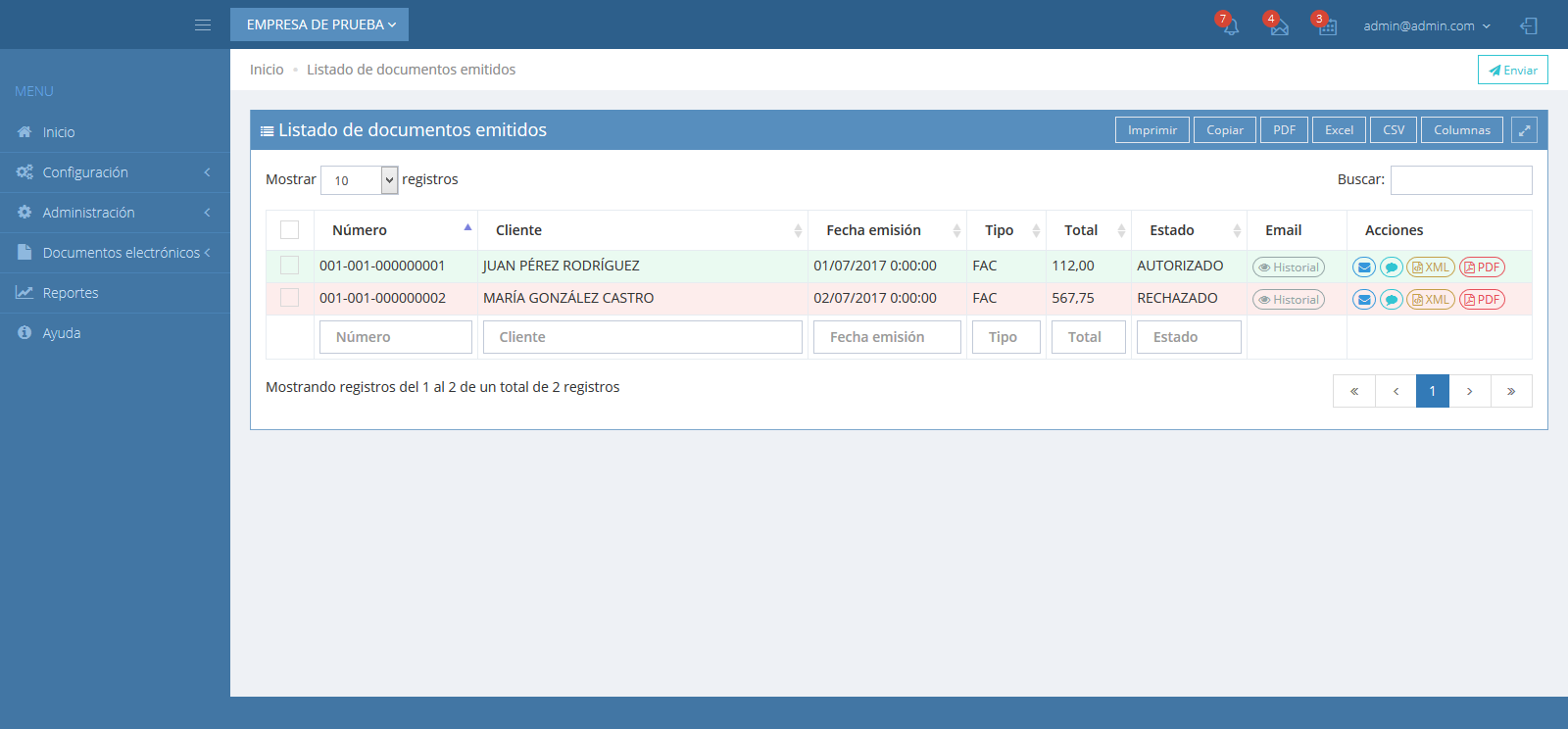Image resolution: width=1568 pixels, height=729 pixels.
Task: Export table to CSV
Action: tap(1394, 130)
